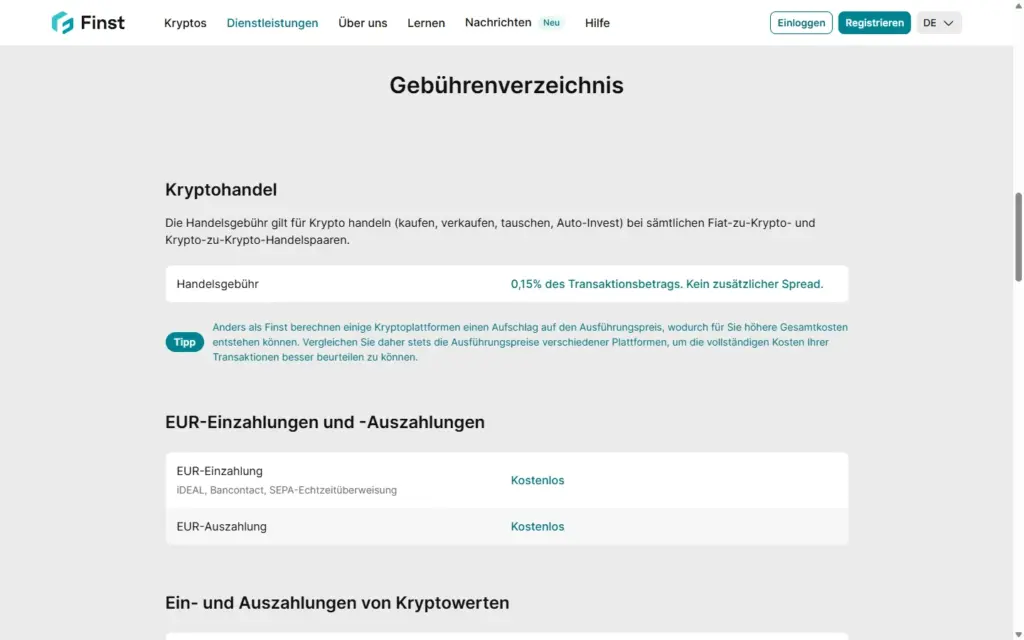Viewport: 1024px width, 640px height.
Task: Click the EUR-Auszahlung row label
Action: pyautogui.click(x=221, y=526)
